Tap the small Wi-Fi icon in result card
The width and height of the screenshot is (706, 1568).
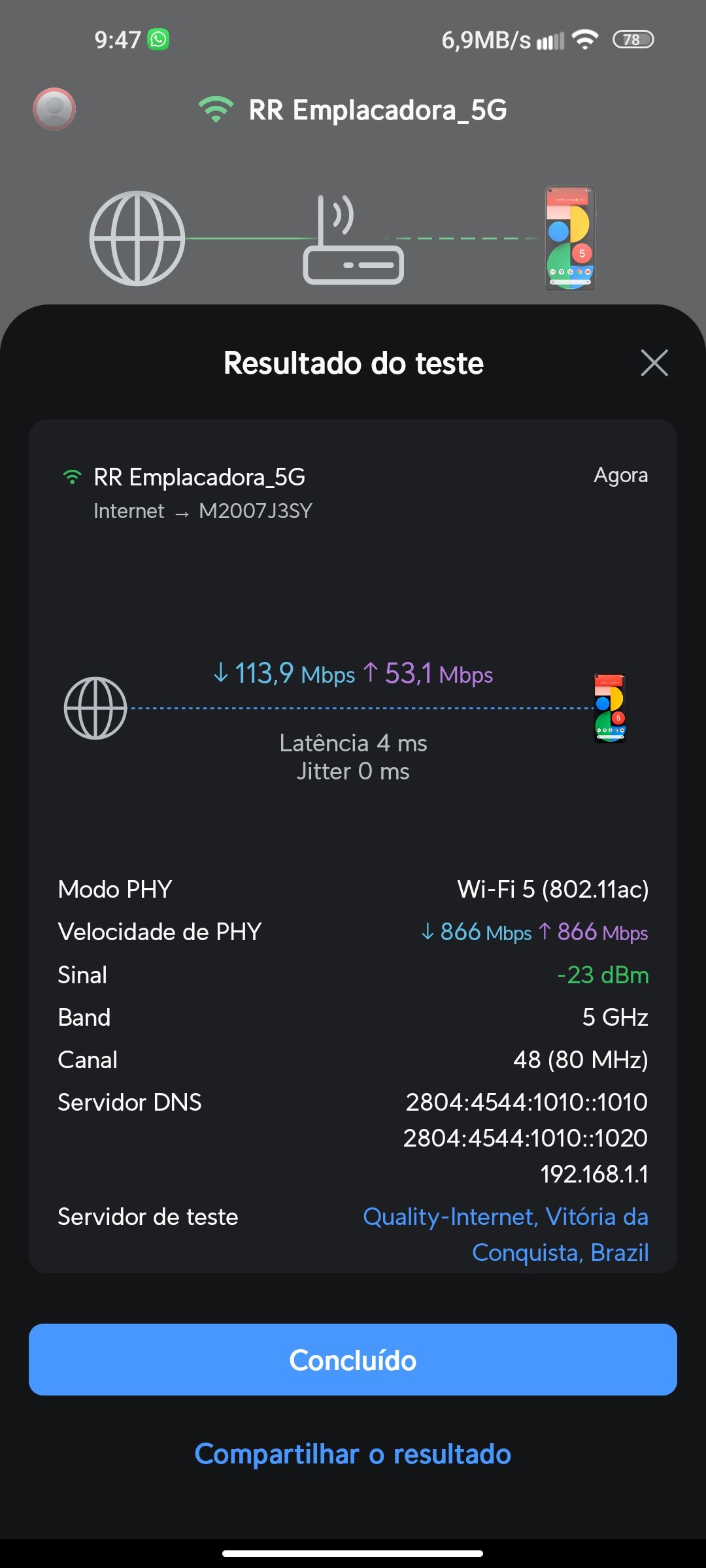tap(72, 478)
